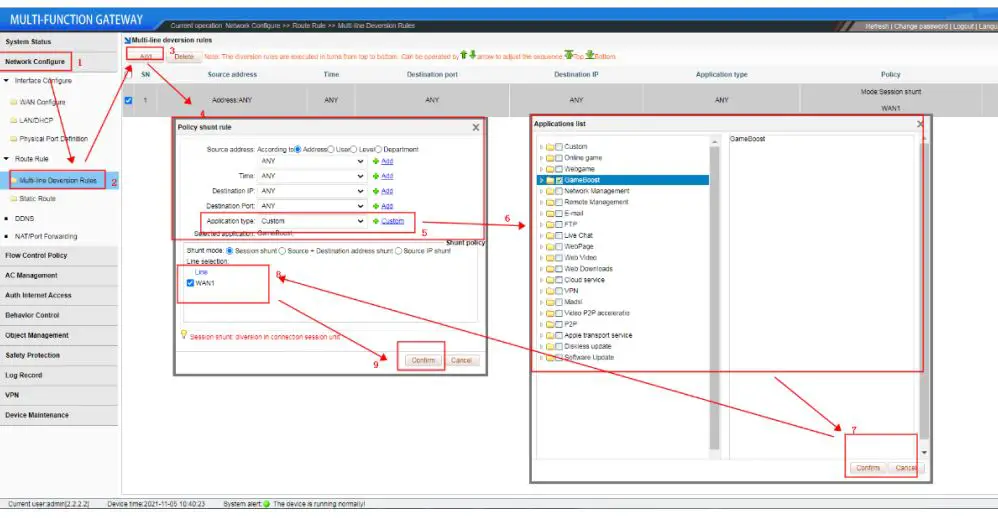This screenshot has height=518, width=998.
Task: Open the Application type dropdown
Action: pos(312,221)
